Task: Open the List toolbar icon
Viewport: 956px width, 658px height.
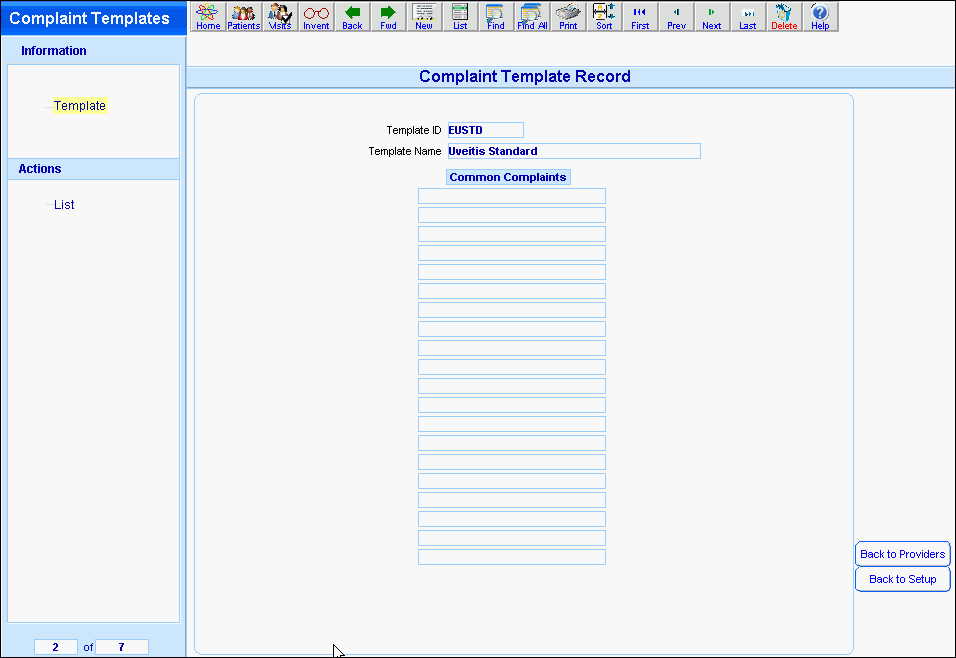Action: [460, 16]
